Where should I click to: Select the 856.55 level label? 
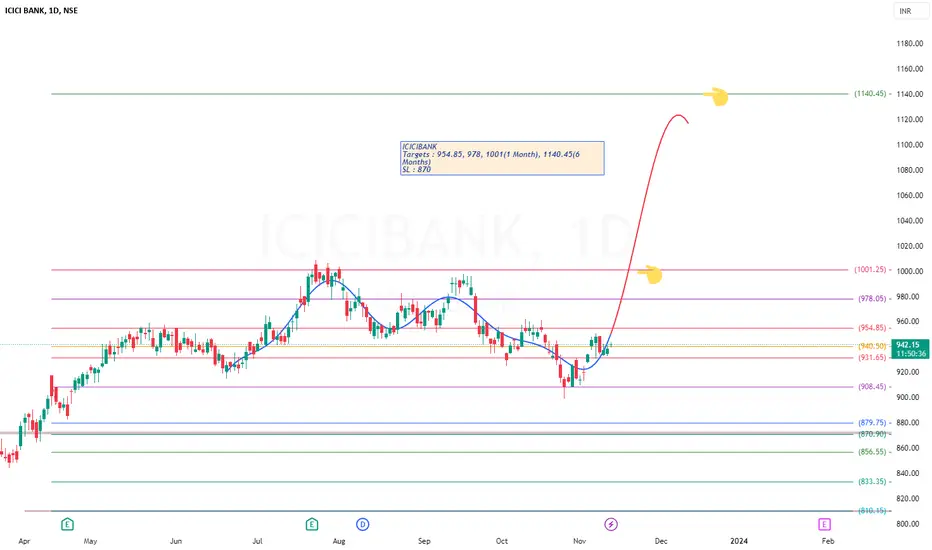872,452
